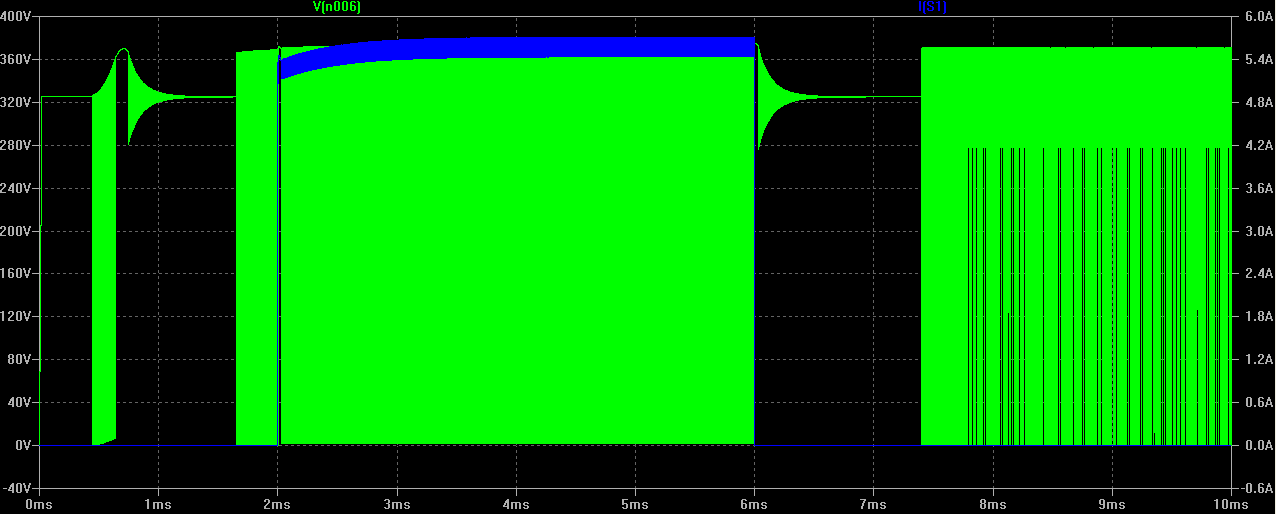Click the 3ms time axis label
The image size is (1277, 514).
[x=397, y=504]
